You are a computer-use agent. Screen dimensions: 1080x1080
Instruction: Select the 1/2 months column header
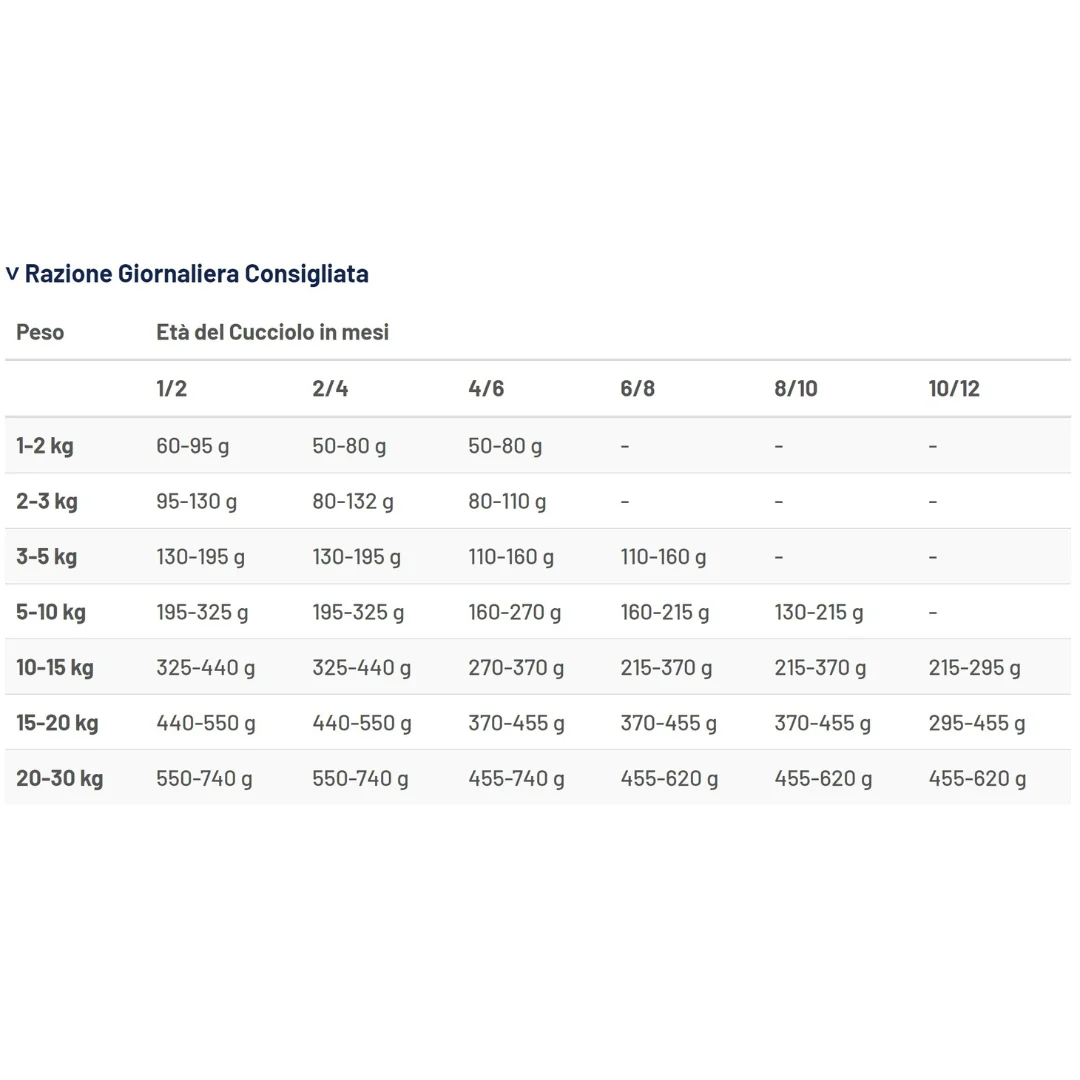[172, 388]
